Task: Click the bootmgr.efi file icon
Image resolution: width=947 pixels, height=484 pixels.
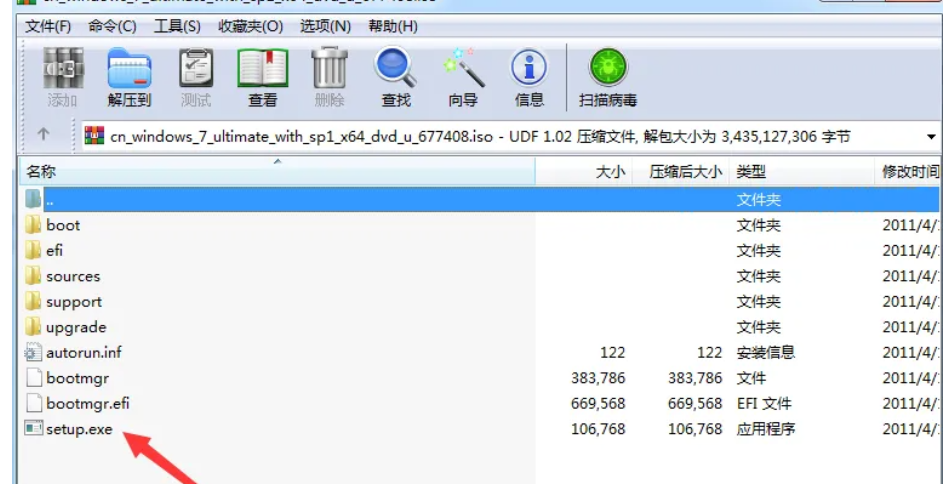Action: (34, 404)
